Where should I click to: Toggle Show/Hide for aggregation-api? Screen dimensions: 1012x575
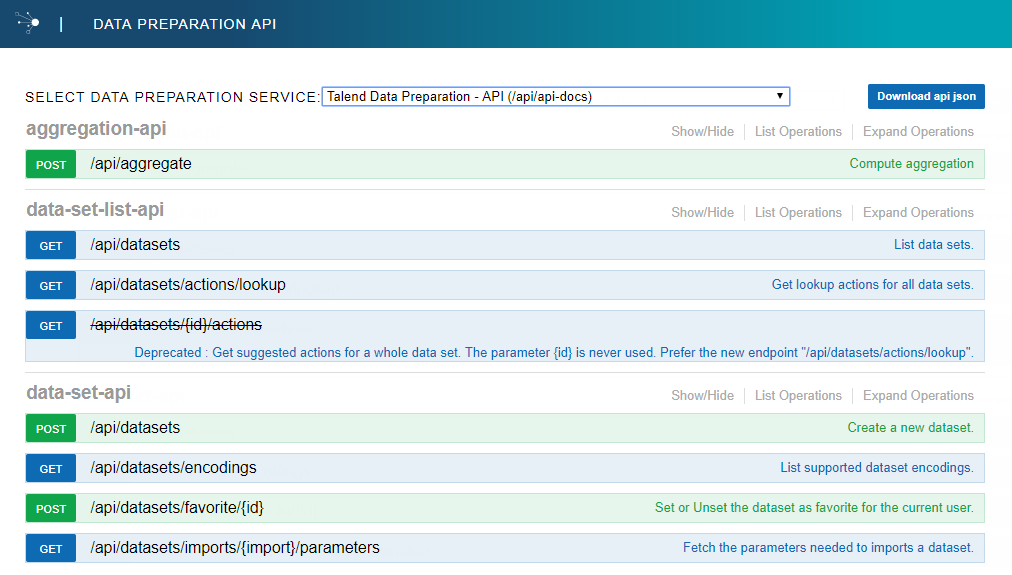pyautogui.click(x=702, y=132)
